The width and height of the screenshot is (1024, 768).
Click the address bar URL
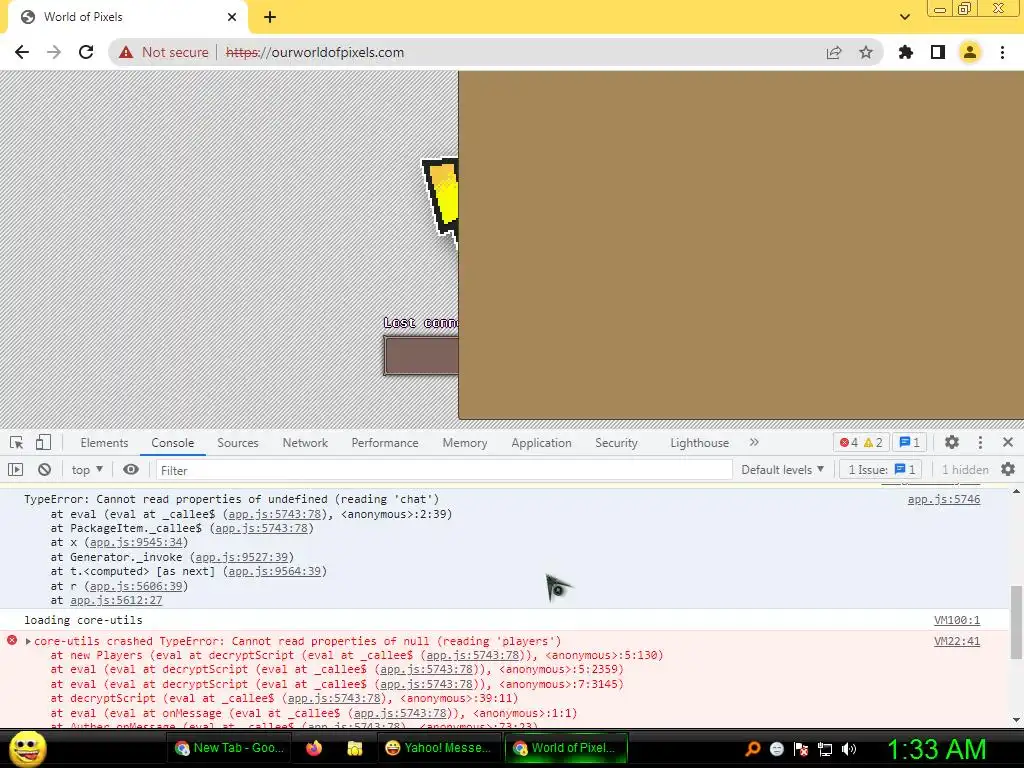click(315, 52)
